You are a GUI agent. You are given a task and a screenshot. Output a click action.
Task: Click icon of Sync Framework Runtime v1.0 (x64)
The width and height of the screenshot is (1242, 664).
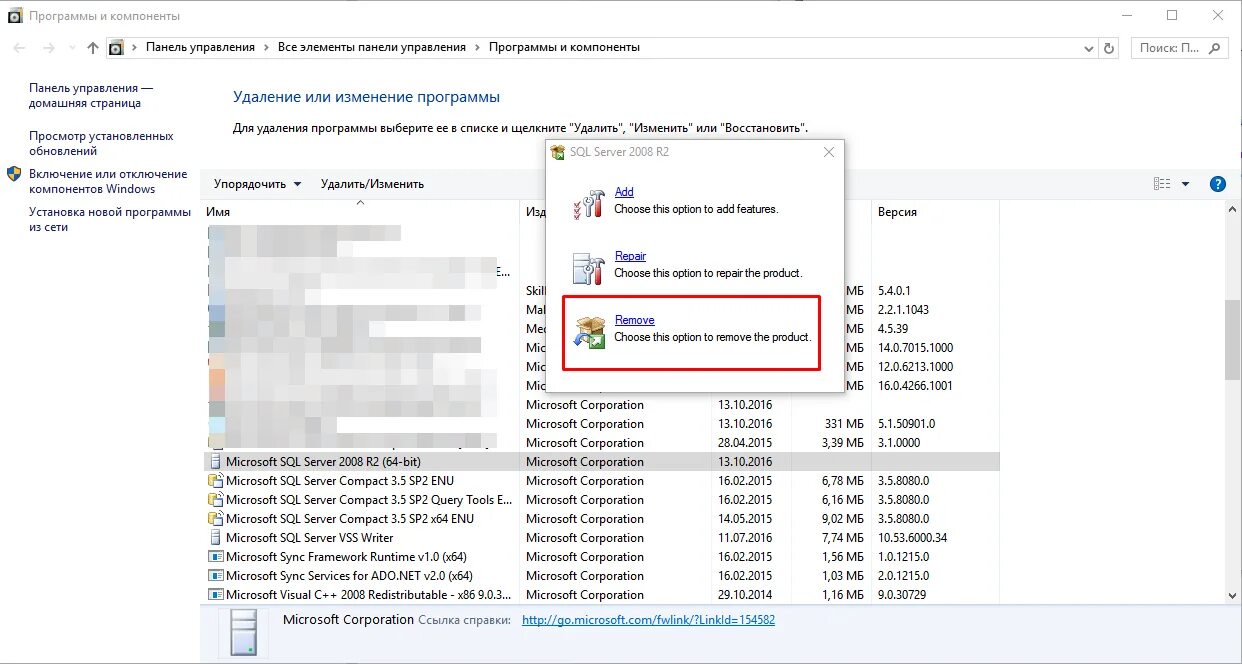[214, 557]
